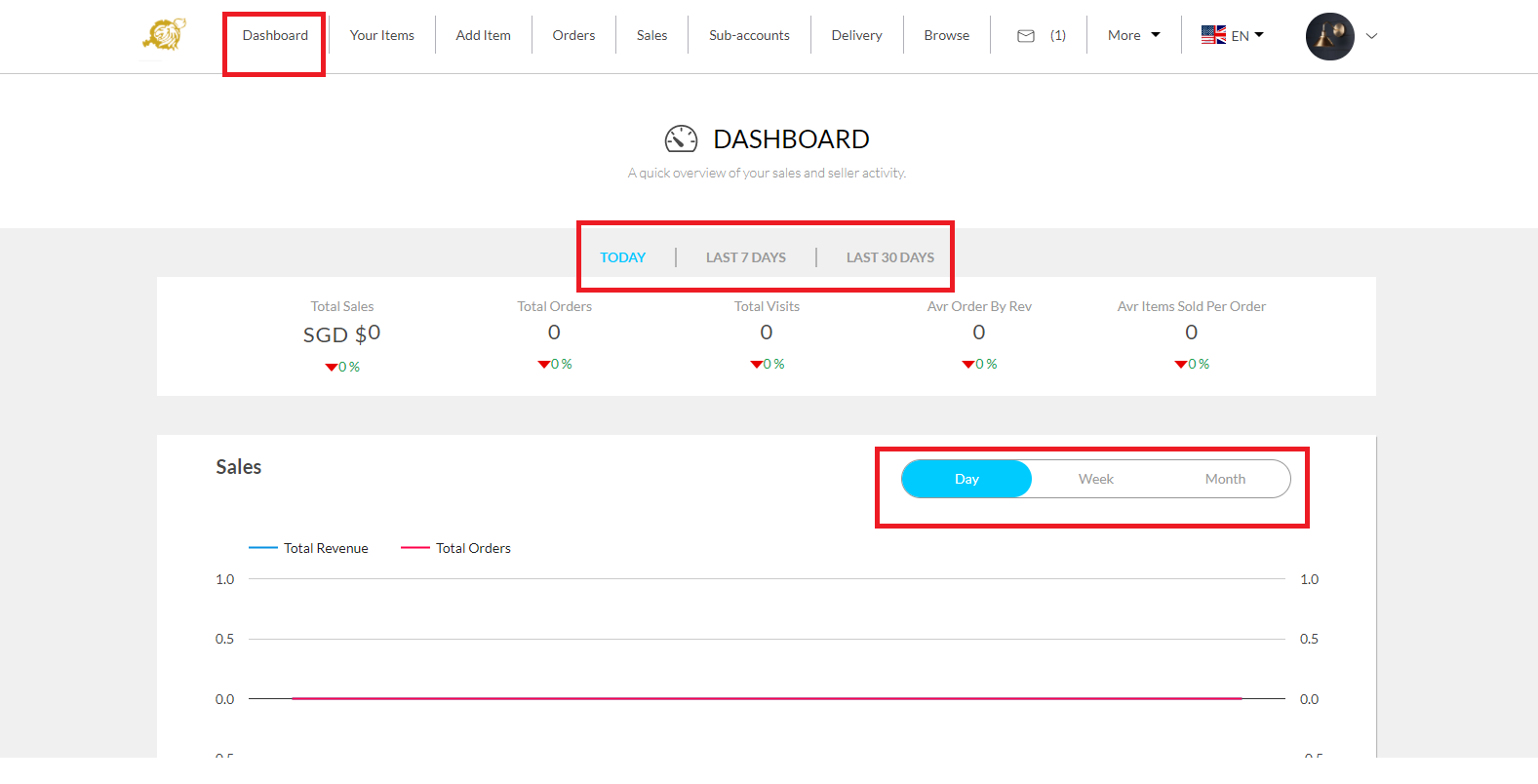Open the Sales menu item
This screenshot has height=784, width=1538.
pos(652,35)
